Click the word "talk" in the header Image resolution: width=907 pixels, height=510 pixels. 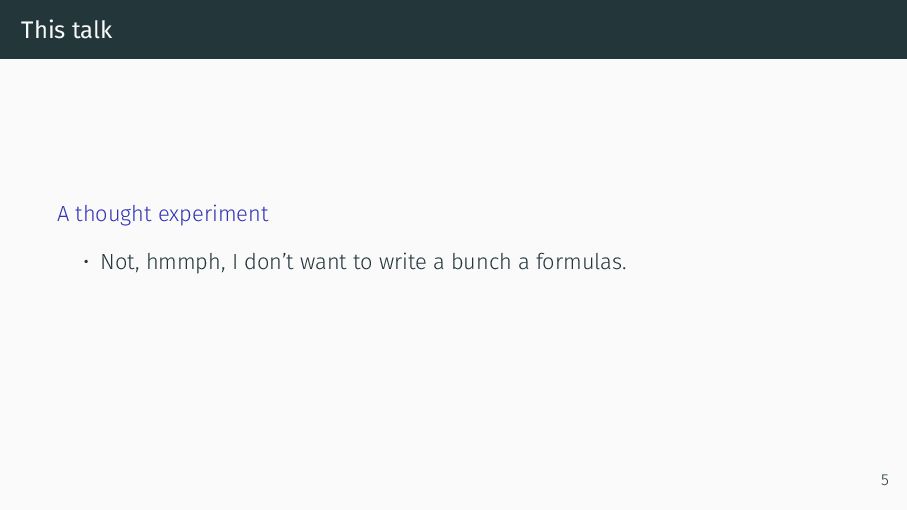91,30
